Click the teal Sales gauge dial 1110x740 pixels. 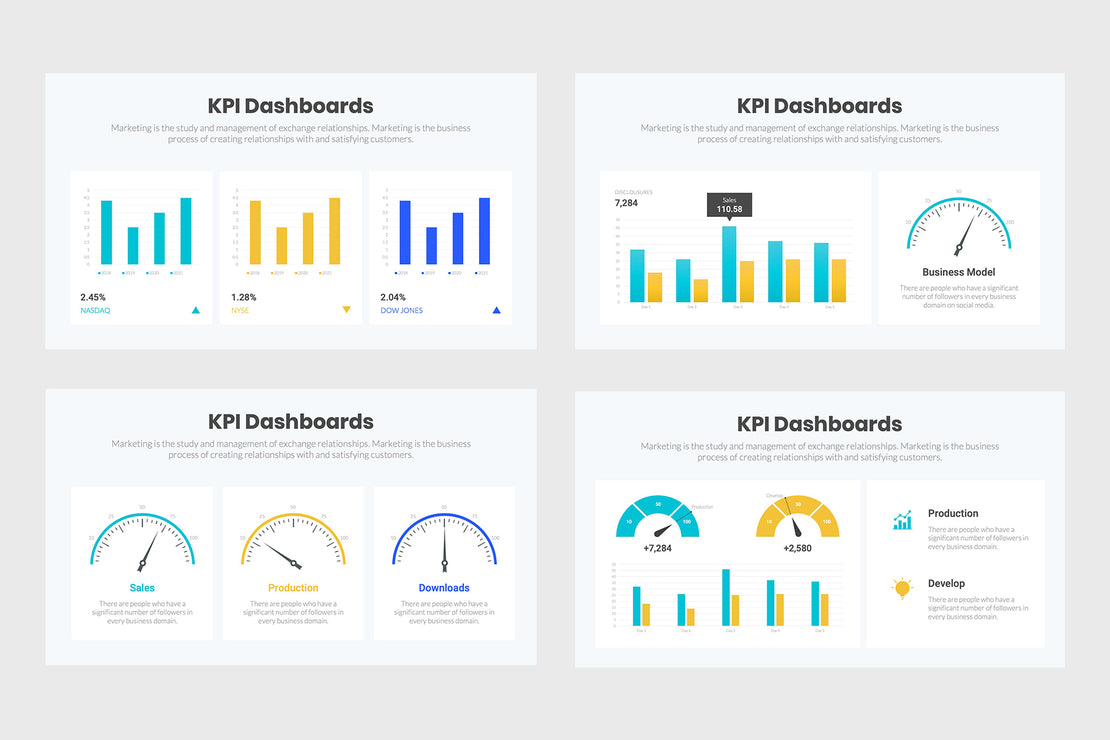pyautogui.click(x=142, y=540)
